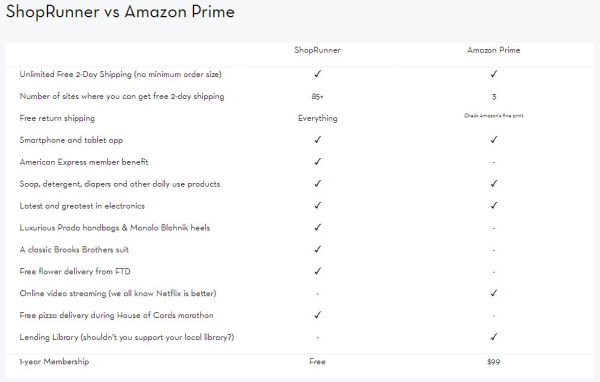Click Amazon Prime checkmark for Latest and greatest electronics
The height and width of the screenshot is (382, 600).
pos(494,206)
